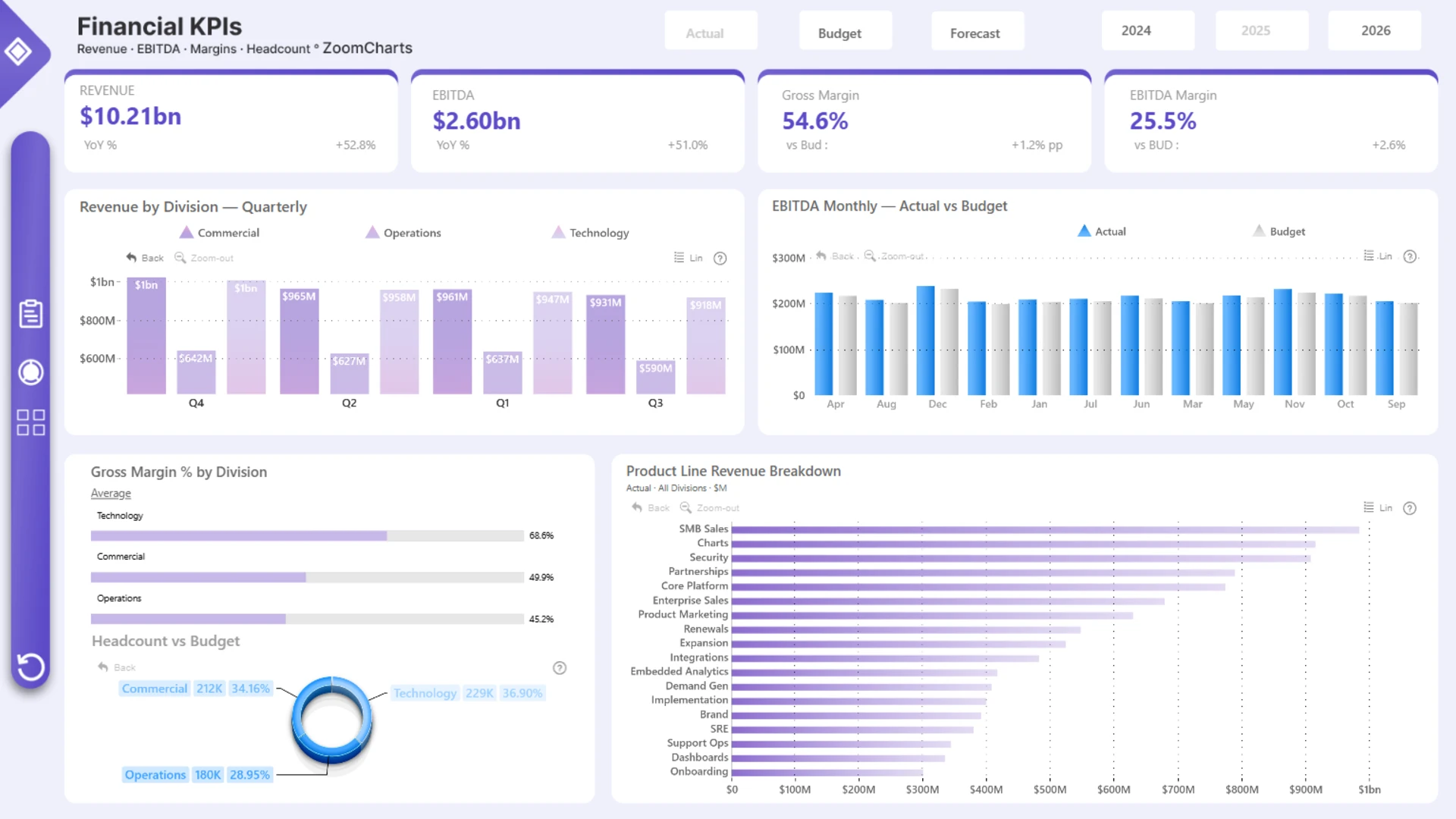Click the Average link under Gross Margin
The height and width of the screenshot is (819, 1456).
click(x=111, y=494)
